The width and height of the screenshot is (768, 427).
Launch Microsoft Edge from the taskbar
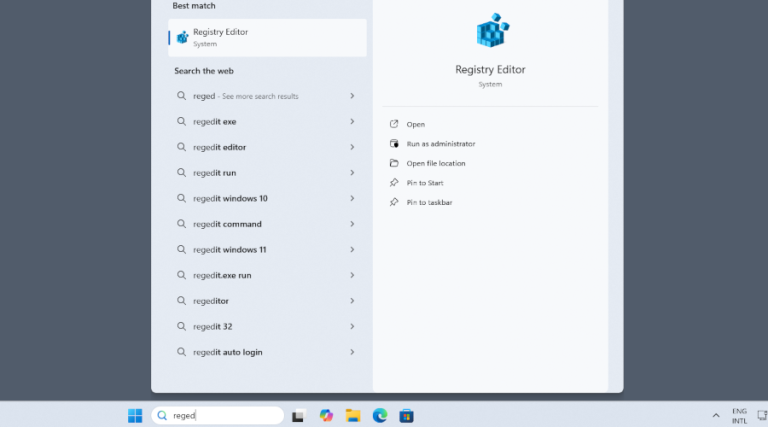[x=380, y=416]
